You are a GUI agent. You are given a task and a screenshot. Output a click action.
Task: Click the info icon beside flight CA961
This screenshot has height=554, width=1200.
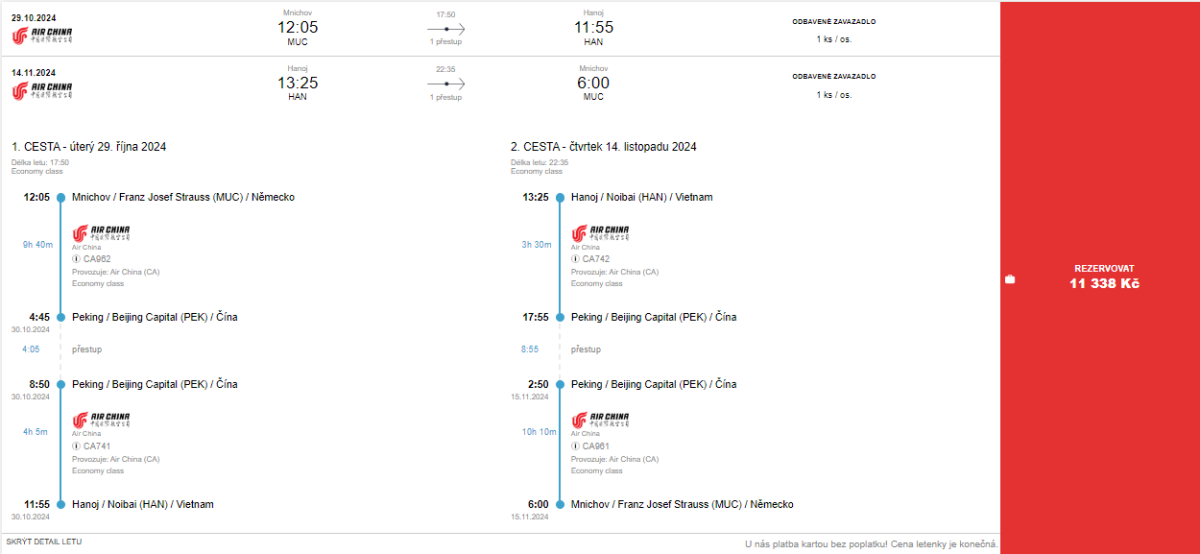(x=576, y=446)
